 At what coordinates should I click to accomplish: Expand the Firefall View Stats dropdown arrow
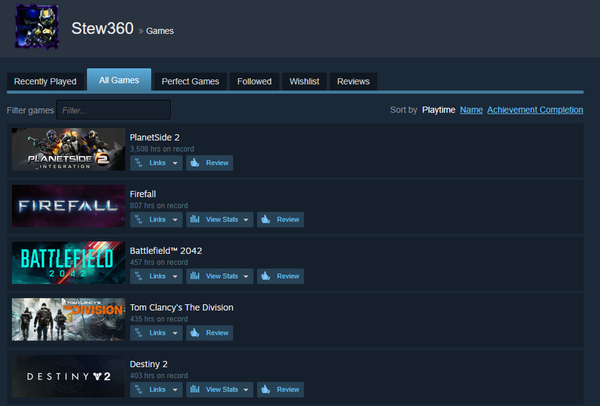(x=246, y=220)
